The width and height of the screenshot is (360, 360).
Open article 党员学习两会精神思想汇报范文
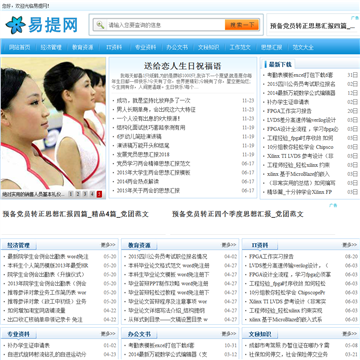pos(153,163)
